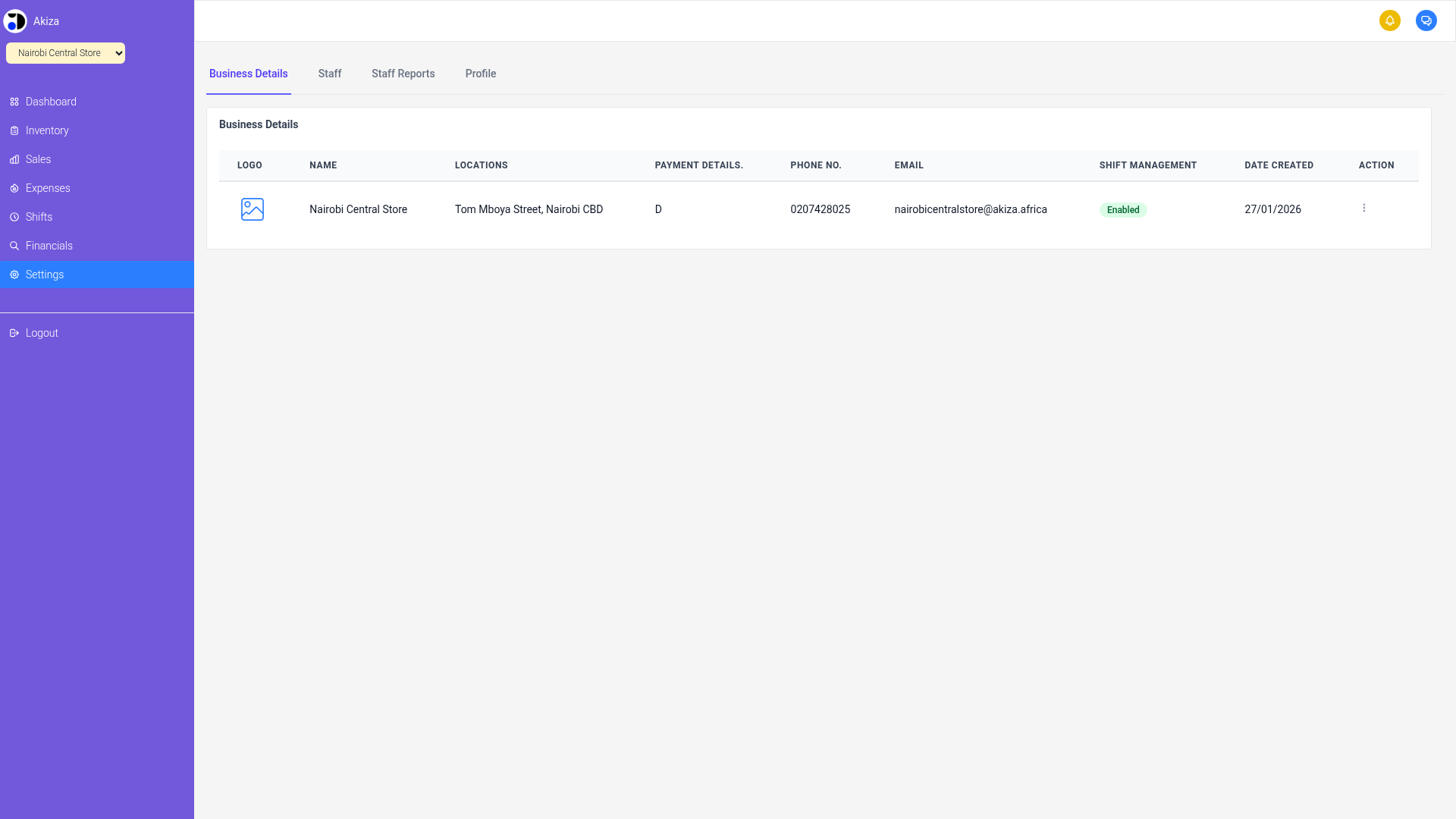Go to Expenses in the sidebar
The image size is (1456, 819).
coord(48,188)
